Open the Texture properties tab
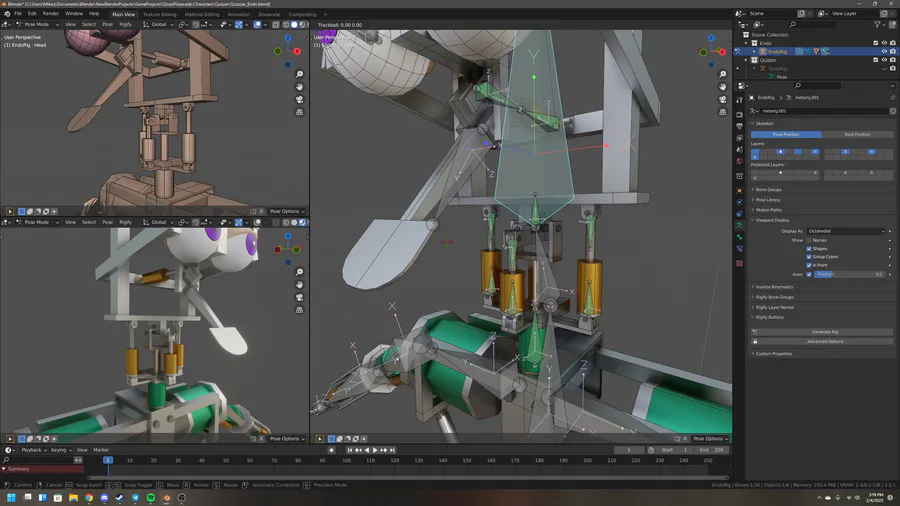Image resolution: width=900 pixels, height=506 pixels. click(x=739, y=263)
